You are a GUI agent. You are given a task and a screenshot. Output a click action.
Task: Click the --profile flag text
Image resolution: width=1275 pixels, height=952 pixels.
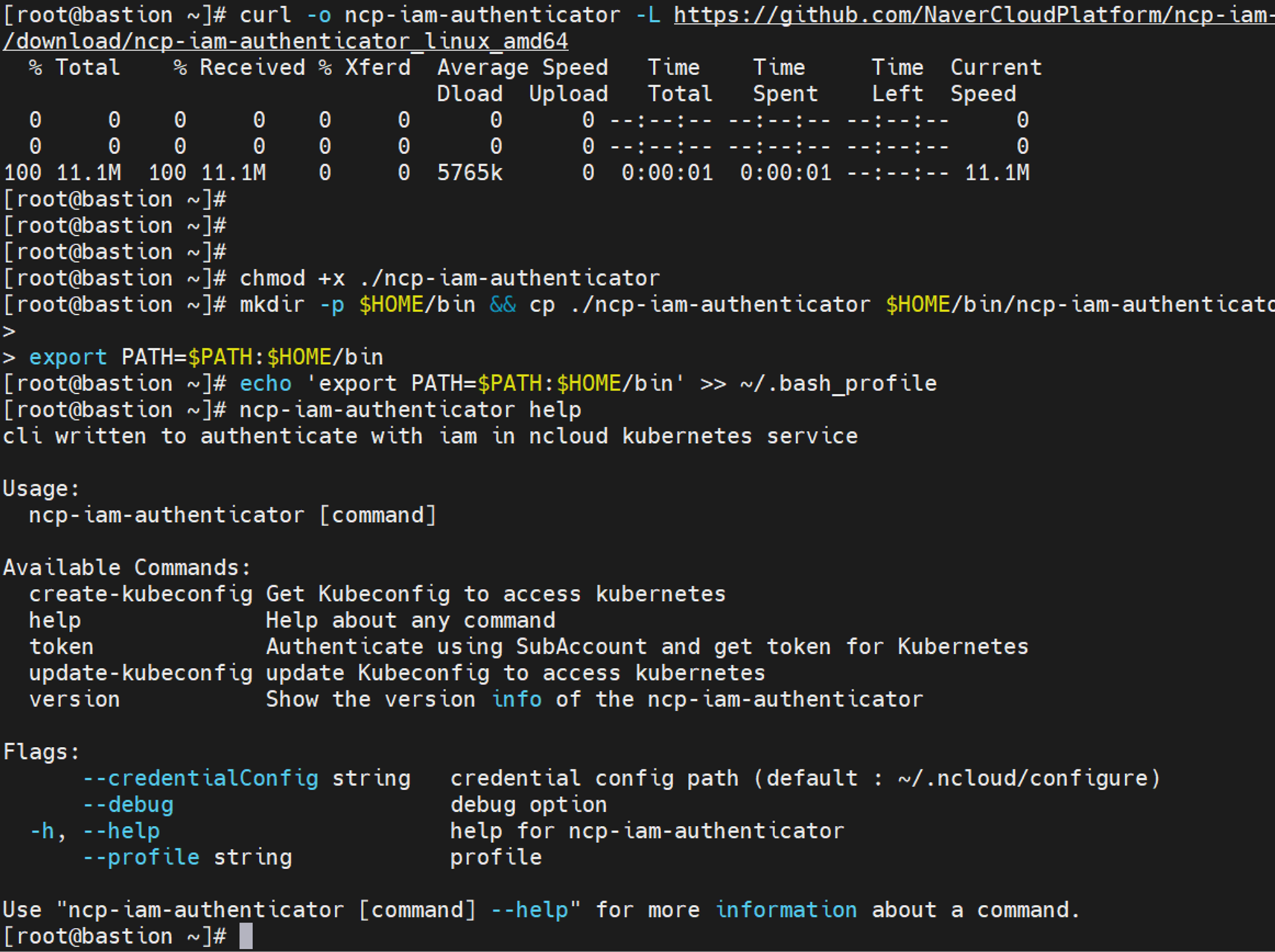pos(141,857)
